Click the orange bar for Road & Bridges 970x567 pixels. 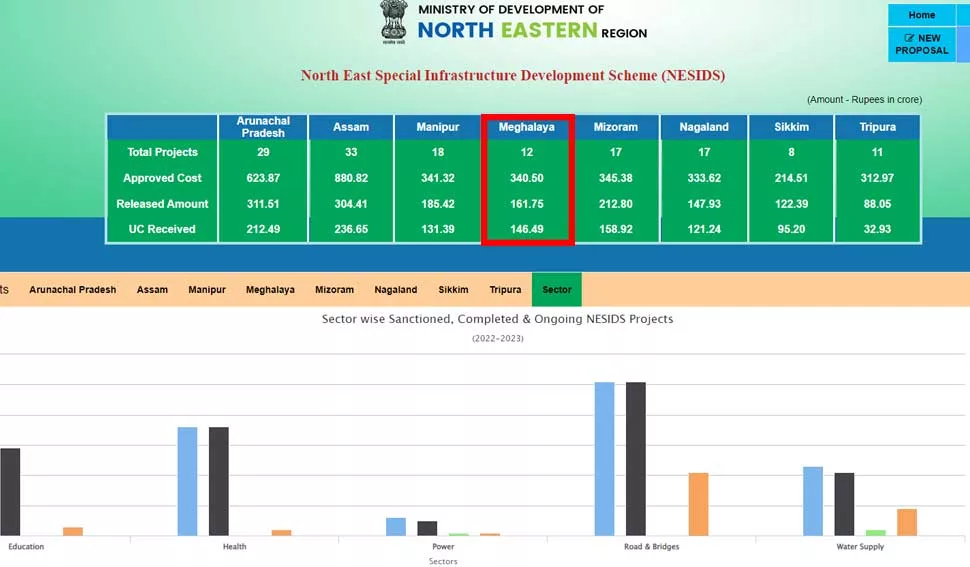tap(698, 504)
